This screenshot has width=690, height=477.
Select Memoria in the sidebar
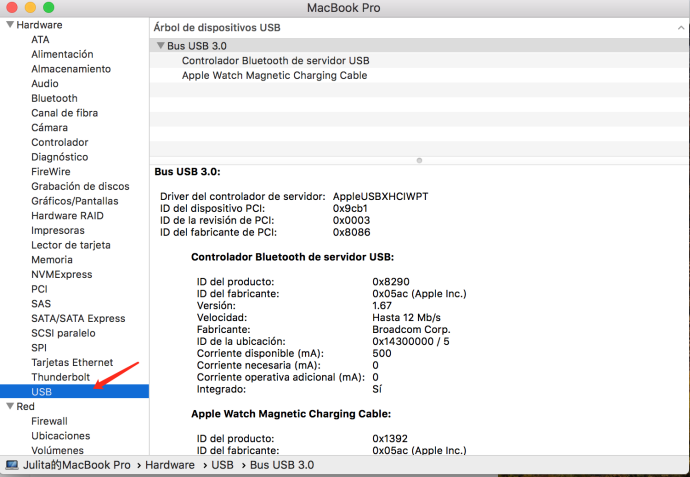(51, 260)
